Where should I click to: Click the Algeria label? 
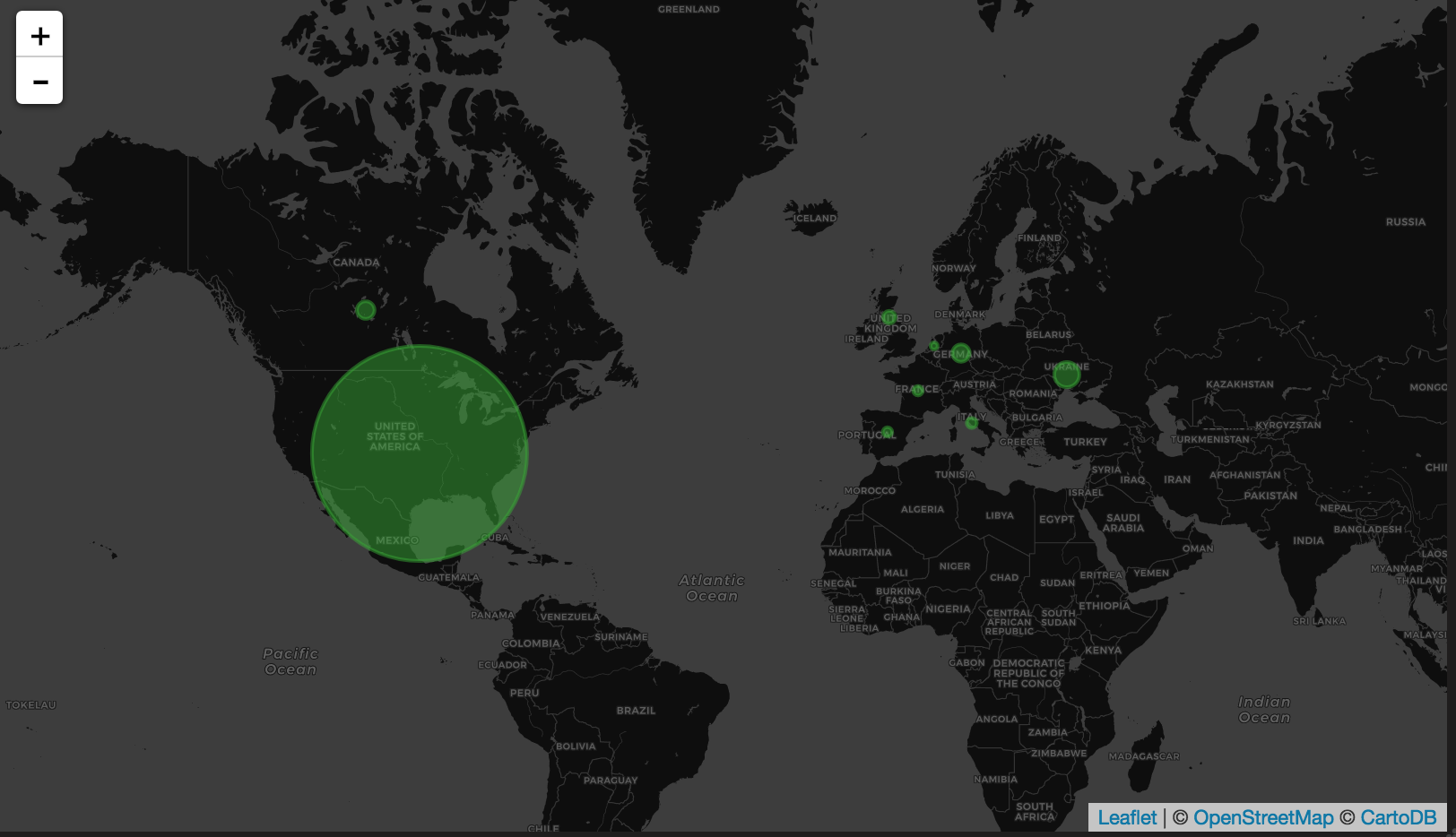(922, 509)
